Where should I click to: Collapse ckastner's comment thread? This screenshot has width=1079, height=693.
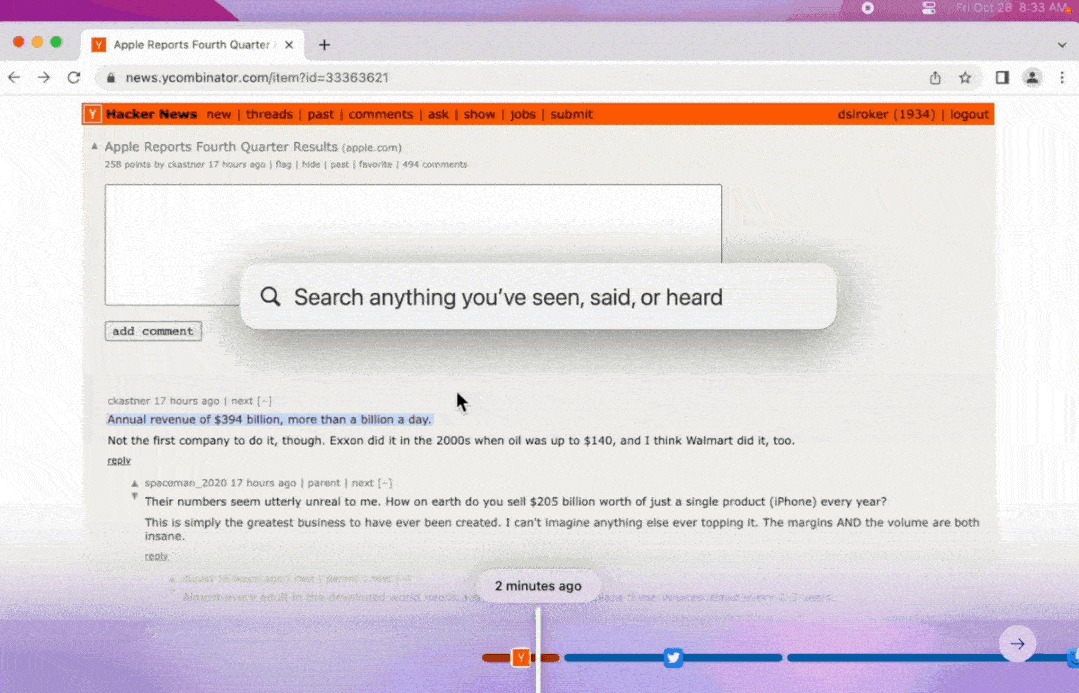click(x=264, y=401)
